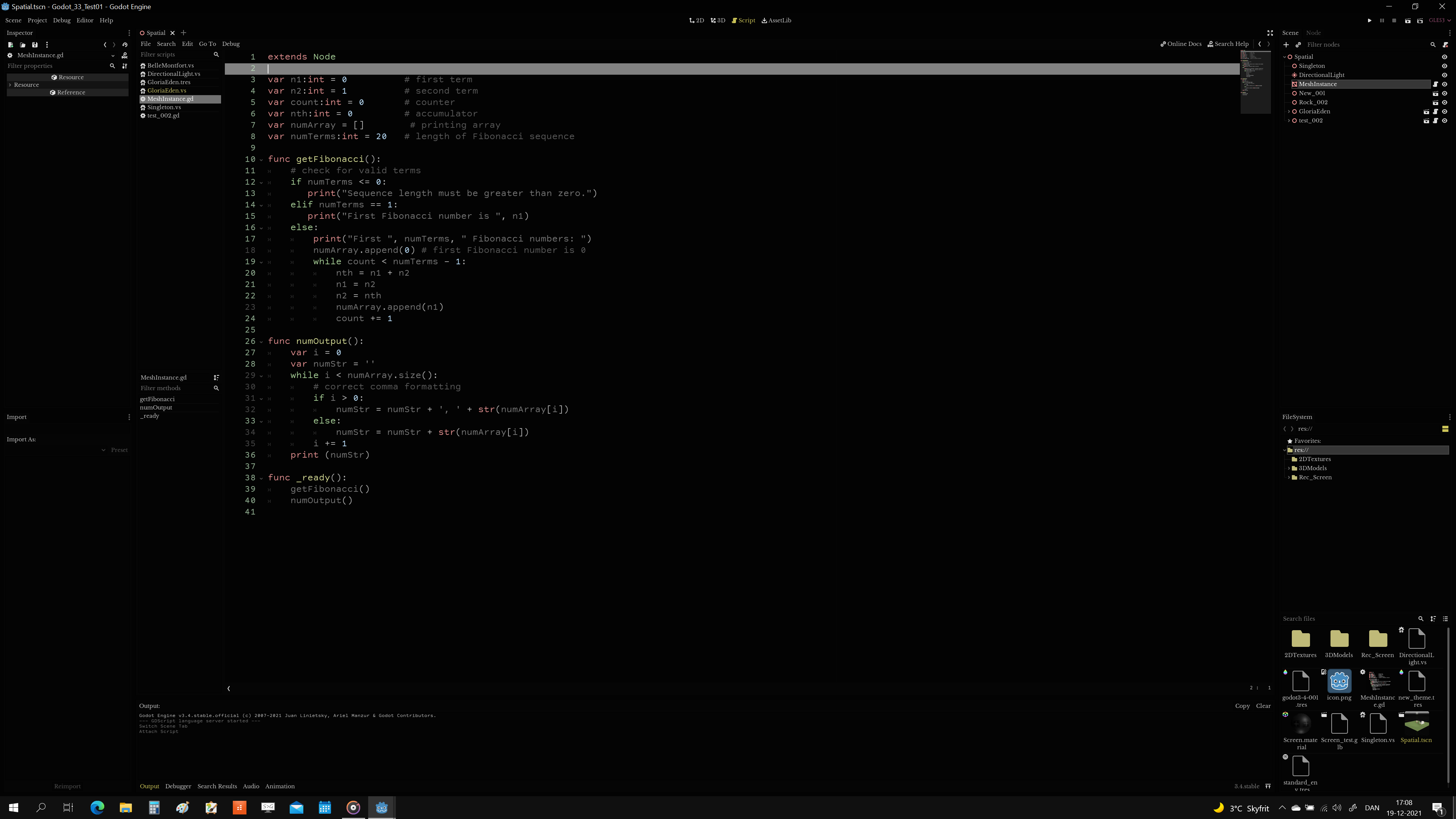Expand the 3DModels folder in FileSystem
Screen dimensions: 1456x819
coord(1289,468)
